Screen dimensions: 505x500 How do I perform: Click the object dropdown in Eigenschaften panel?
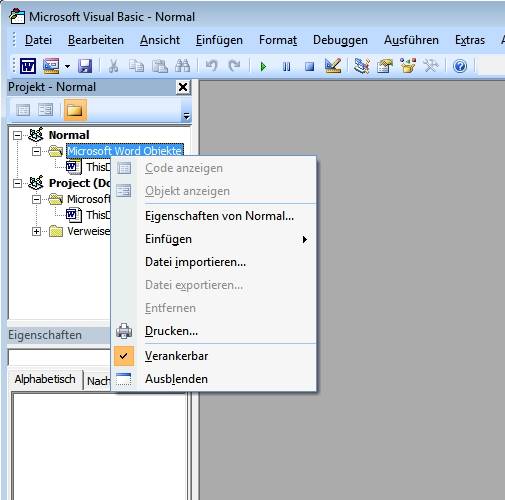(59, 357)
